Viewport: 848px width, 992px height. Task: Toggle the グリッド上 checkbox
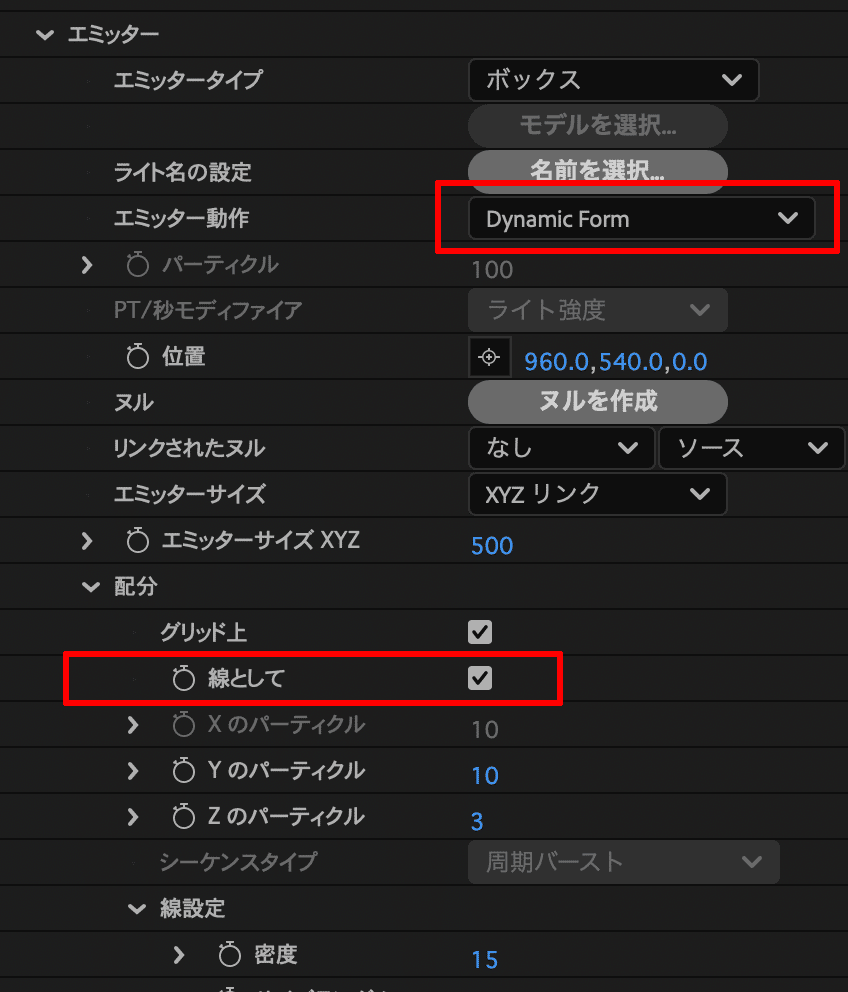point(479,632)
